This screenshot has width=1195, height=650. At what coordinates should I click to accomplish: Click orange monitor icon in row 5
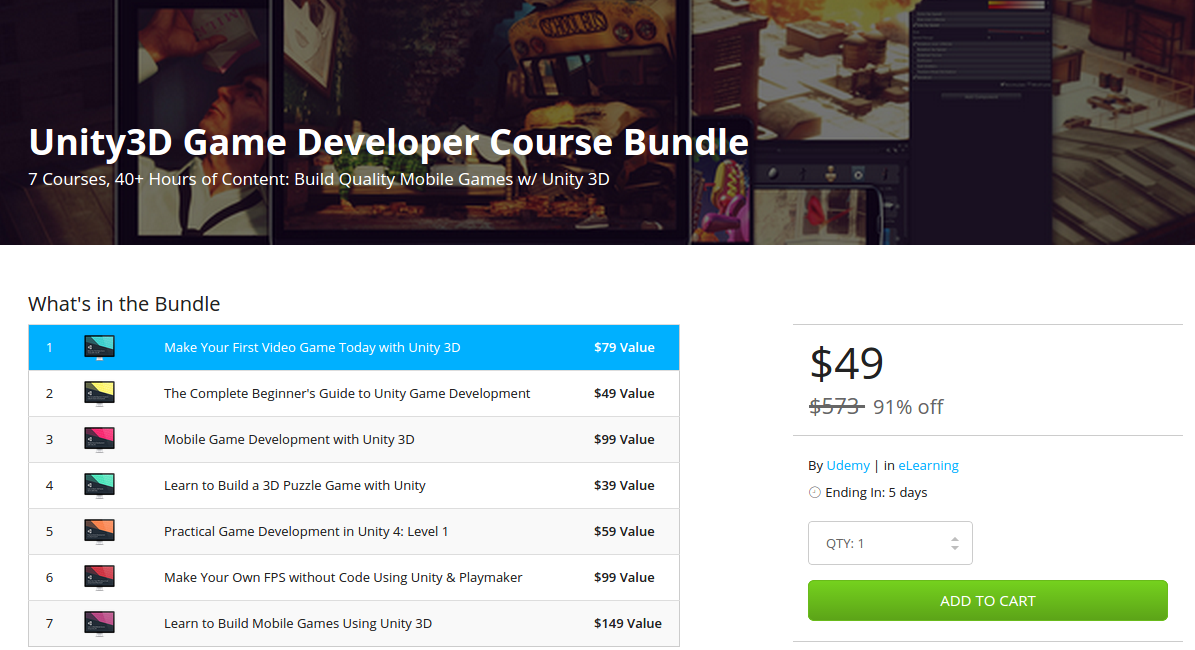coord(99,532)
